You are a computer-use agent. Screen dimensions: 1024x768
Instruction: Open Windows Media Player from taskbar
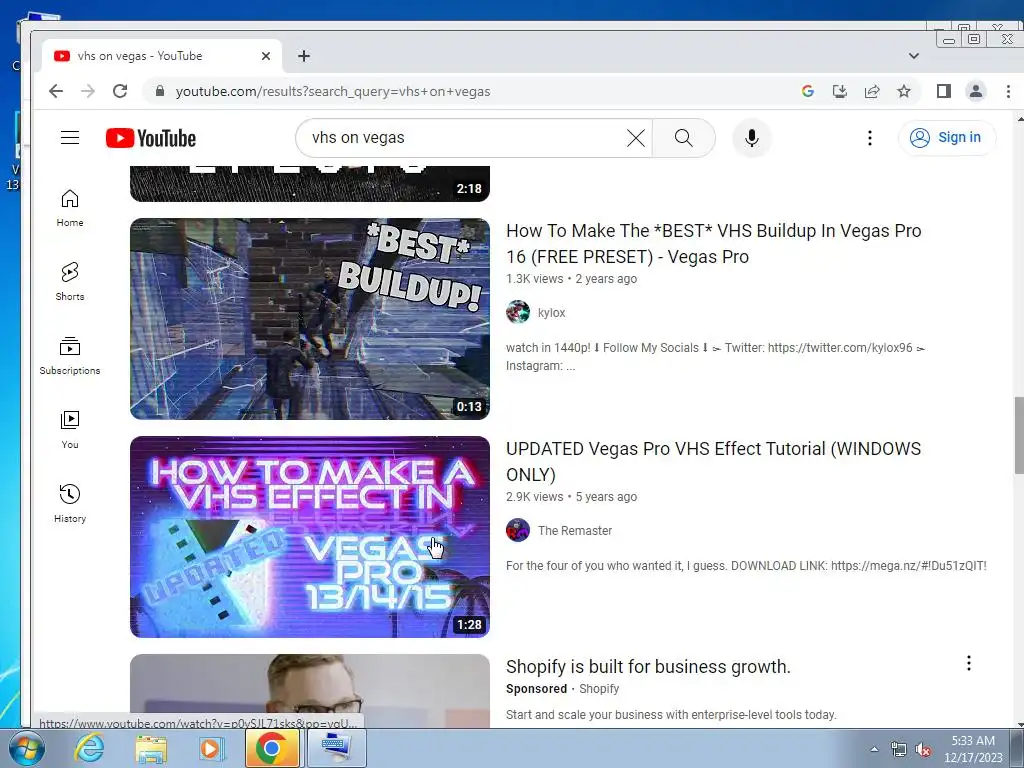[211, 748]
